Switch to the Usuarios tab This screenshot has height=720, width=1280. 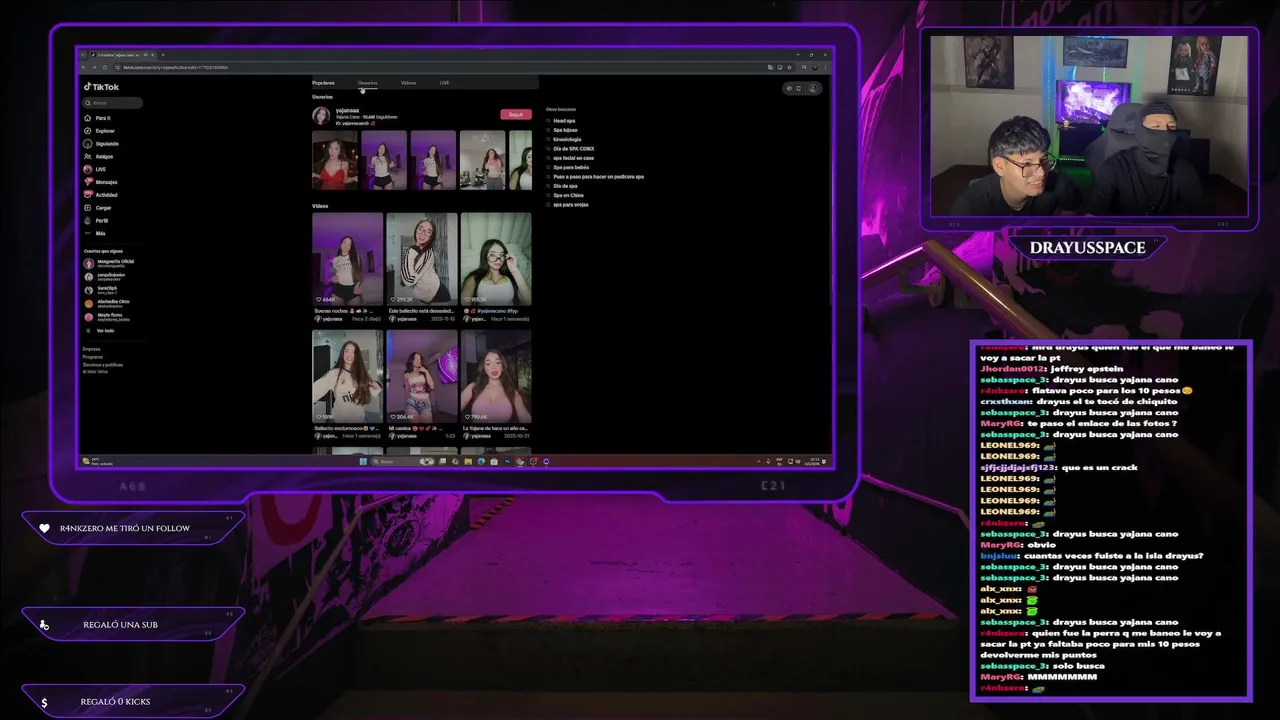tap(368, 83)
